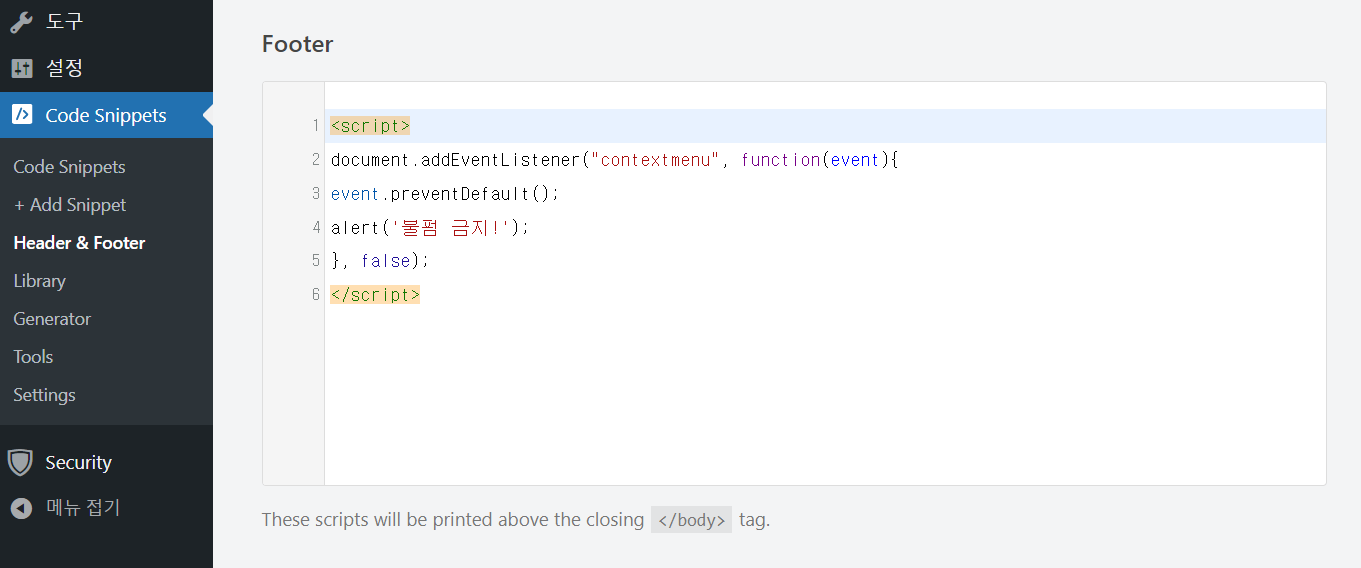Click the 메뉴 접기 collapse arrow icon

(22, 508)
